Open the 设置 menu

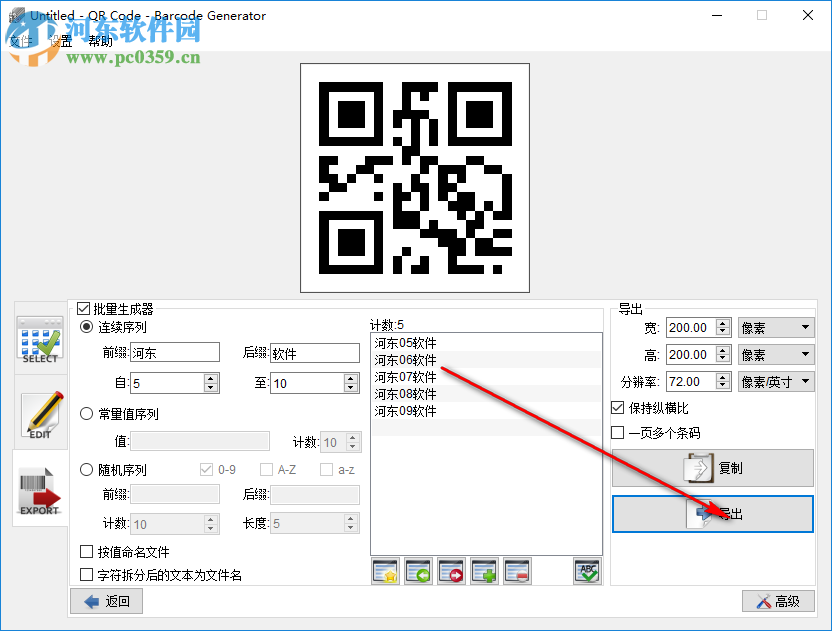coord(58,42)
